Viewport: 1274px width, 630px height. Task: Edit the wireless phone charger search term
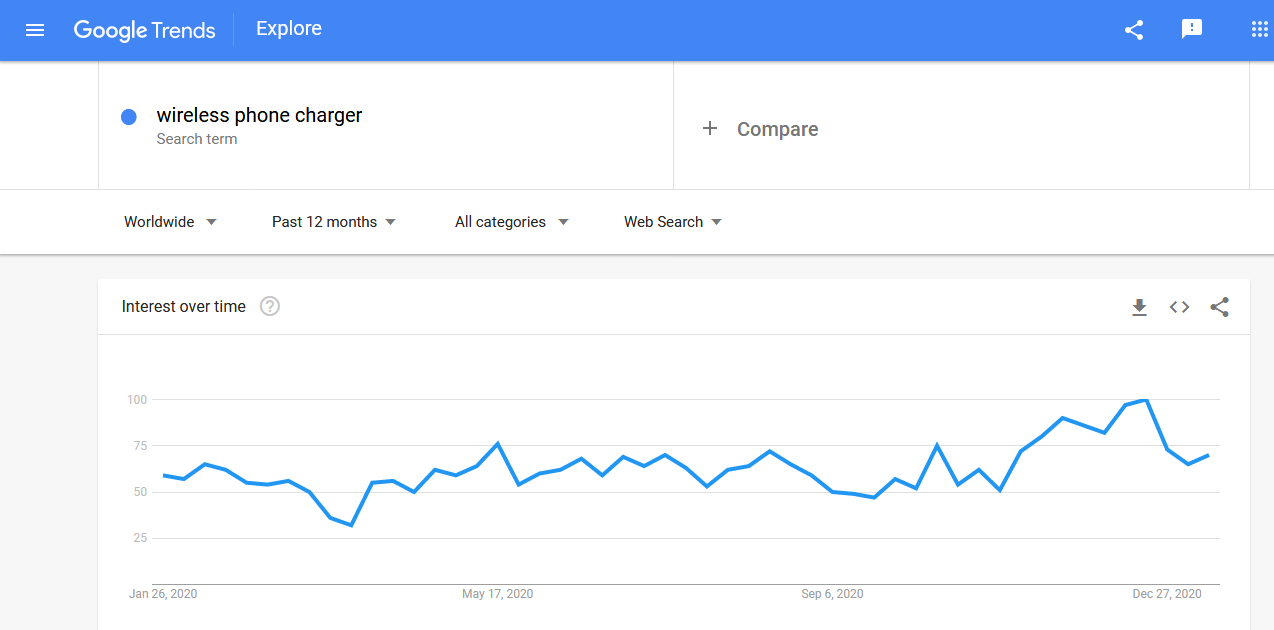coord(259,115)
